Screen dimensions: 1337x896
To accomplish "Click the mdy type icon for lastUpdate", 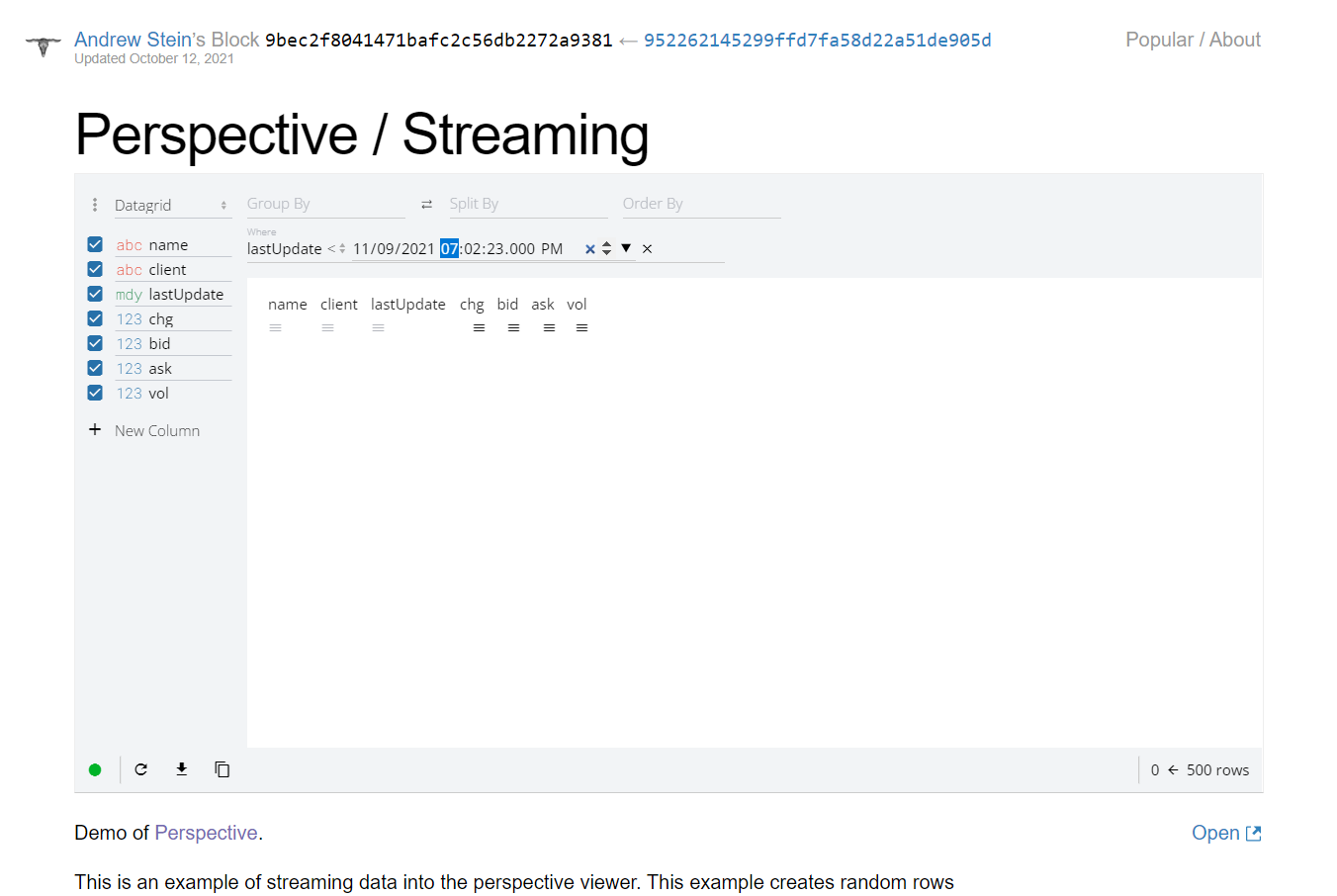I will (130, 295).
